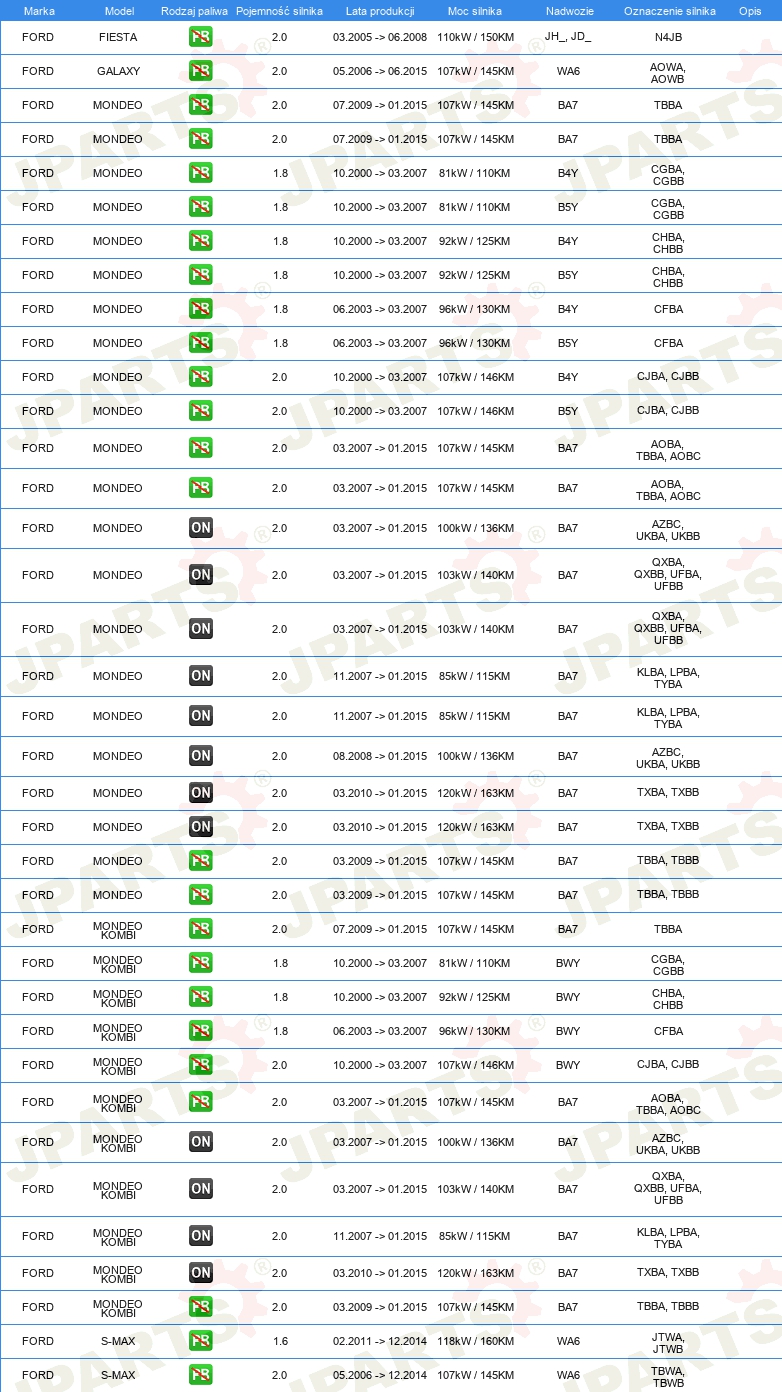The image size is (782, 1392).
Task: Click petrol icon for MONDEO 92kW B5Y row
Action: coord(201,275)
